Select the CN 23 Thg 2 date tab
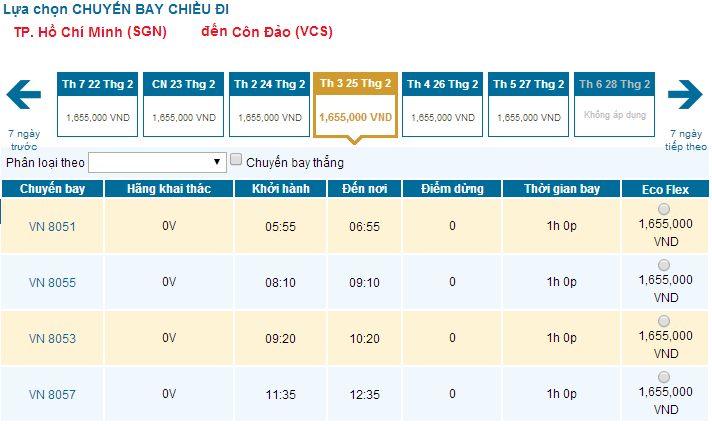 pyautogui.click(x=182, y=103)
